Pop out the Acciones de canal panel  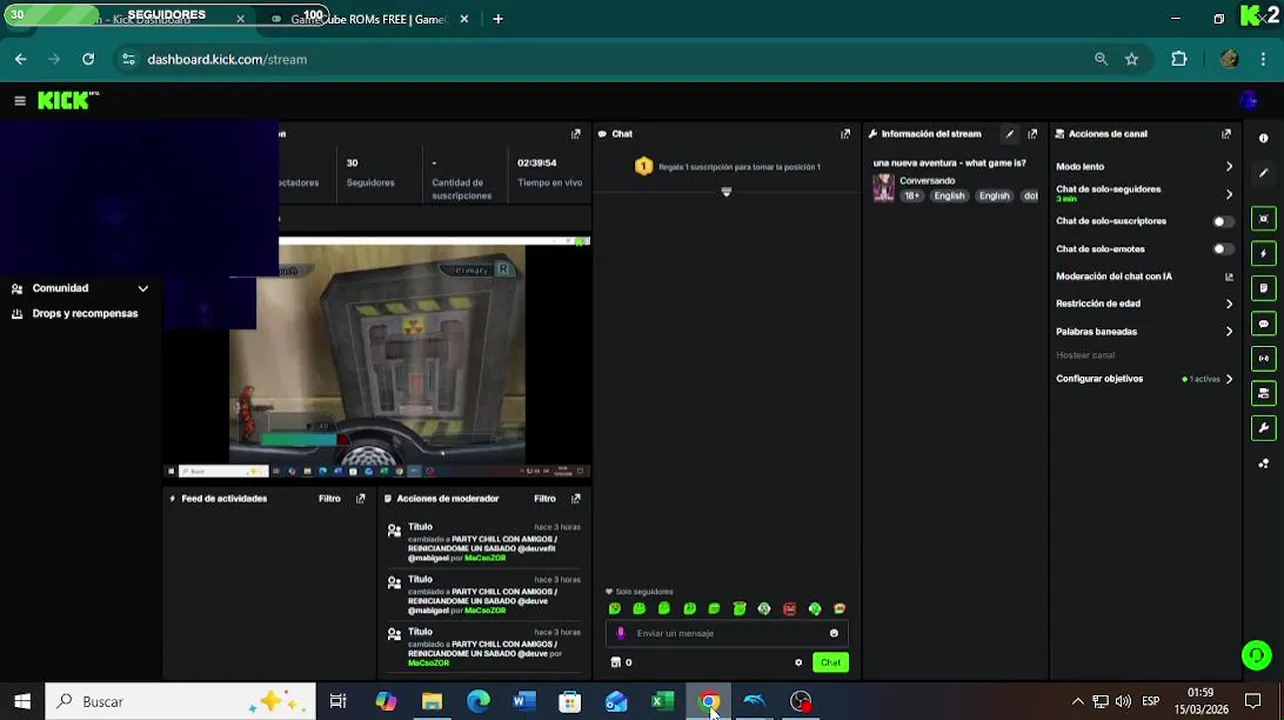[x=1226, y=134]
